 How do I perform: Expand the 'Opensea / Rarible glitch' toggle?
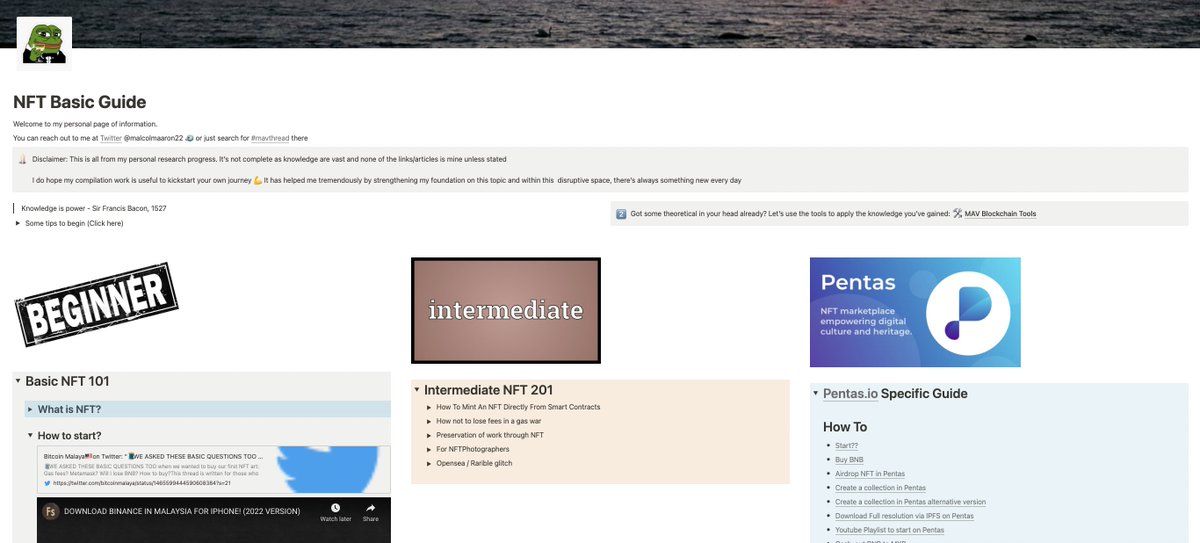tap(429, 463)
